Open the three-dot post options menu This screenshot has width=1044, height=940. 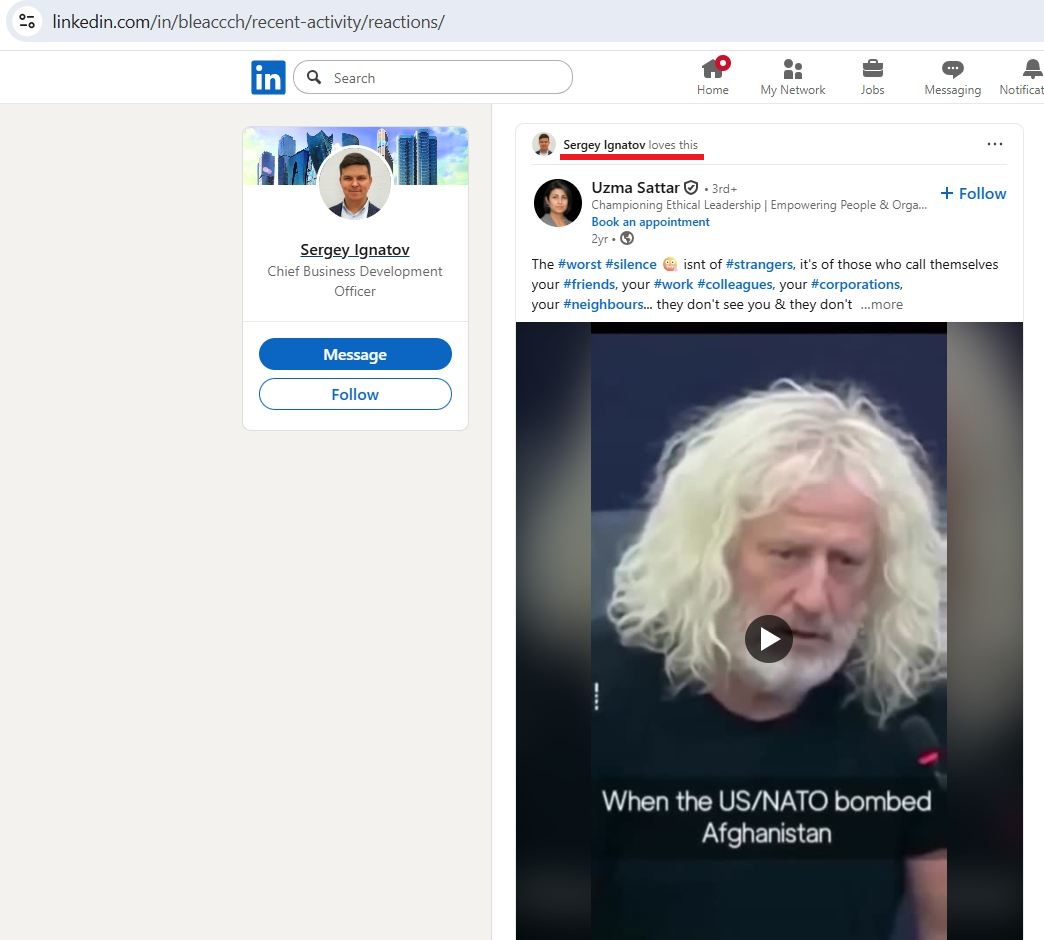(994, 144)
